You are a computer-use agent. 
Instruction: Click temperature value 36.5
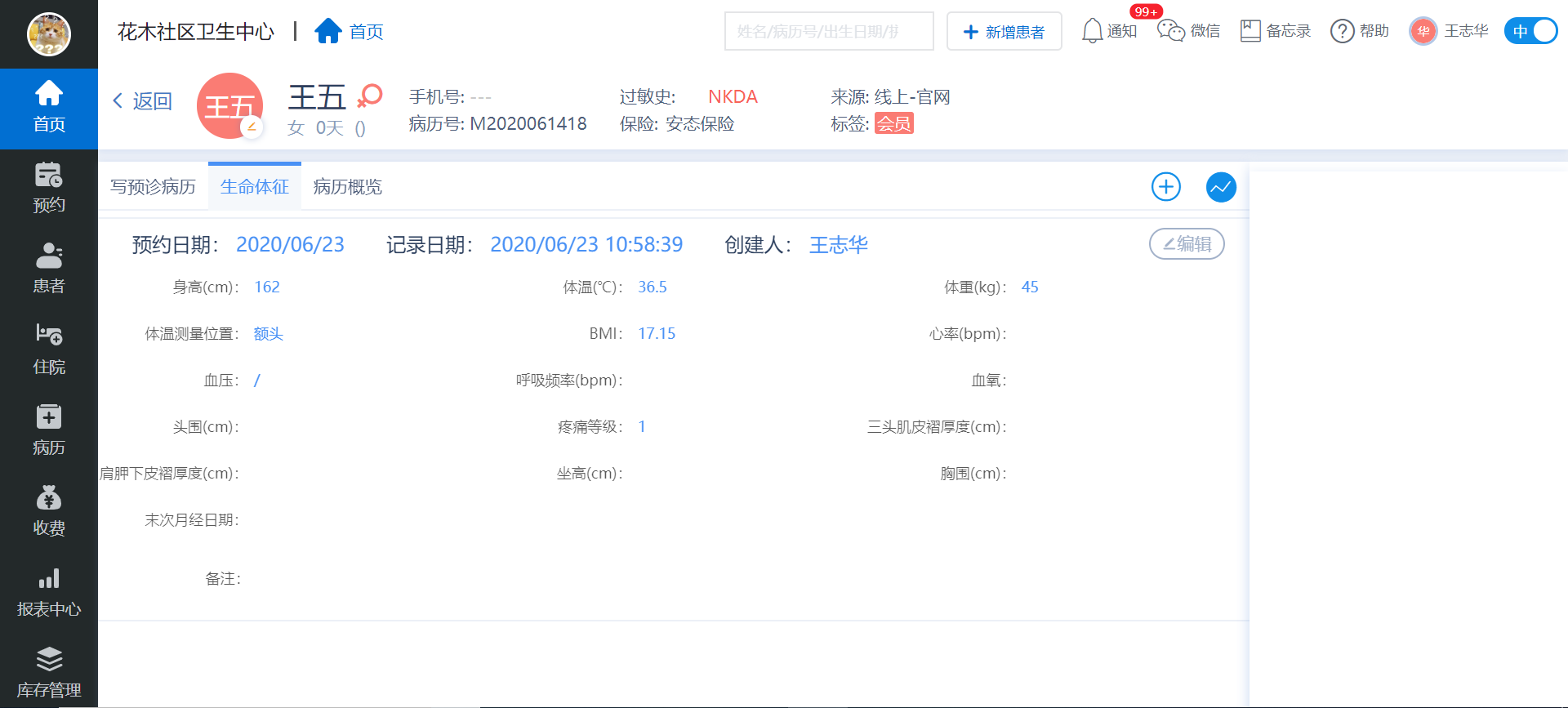pyautogui.click(x=653, y=287)
